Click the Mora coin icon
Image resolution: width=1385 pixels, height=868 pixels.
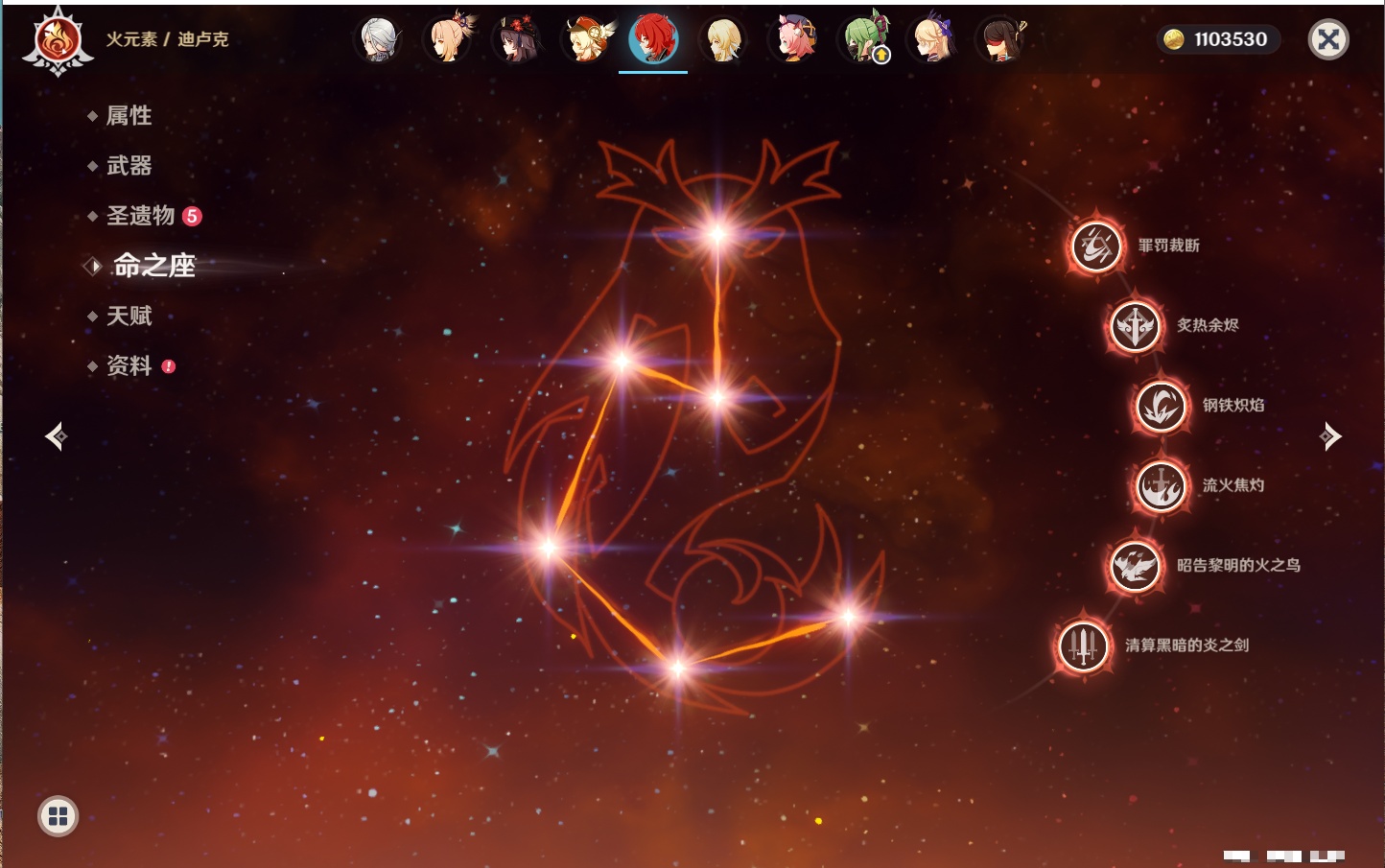click(x=1173, y=39)
